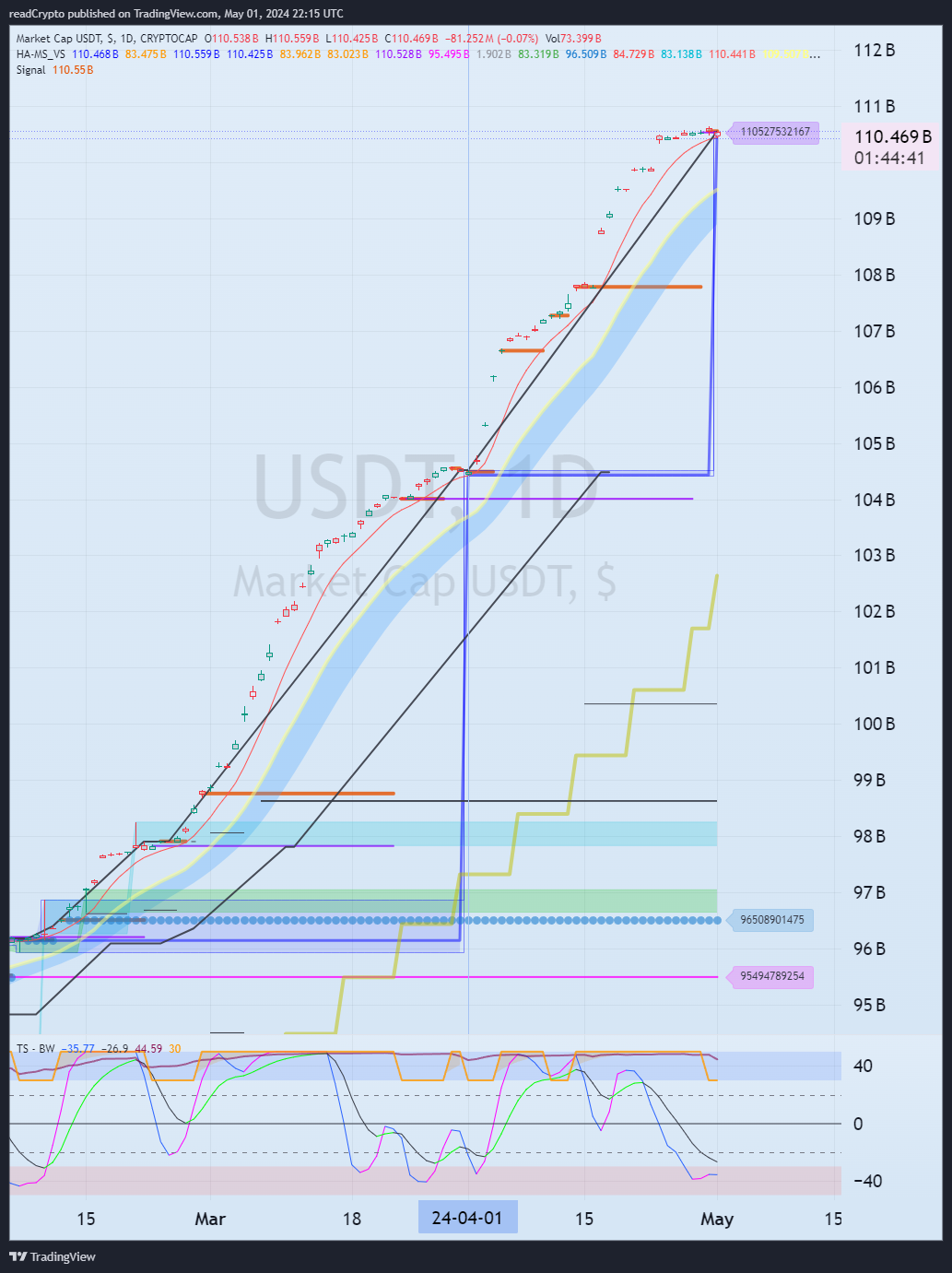Click the 107 B price axis label
This screenshot has height=1273, width=952.
pyautogui.click(x=875, y=331)
